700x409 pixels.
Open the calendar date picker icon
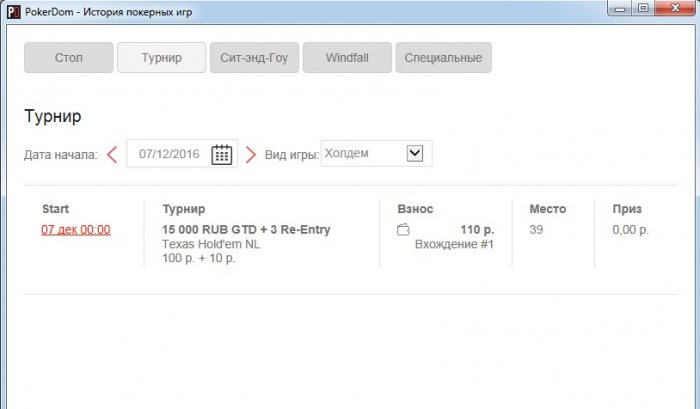221,154
